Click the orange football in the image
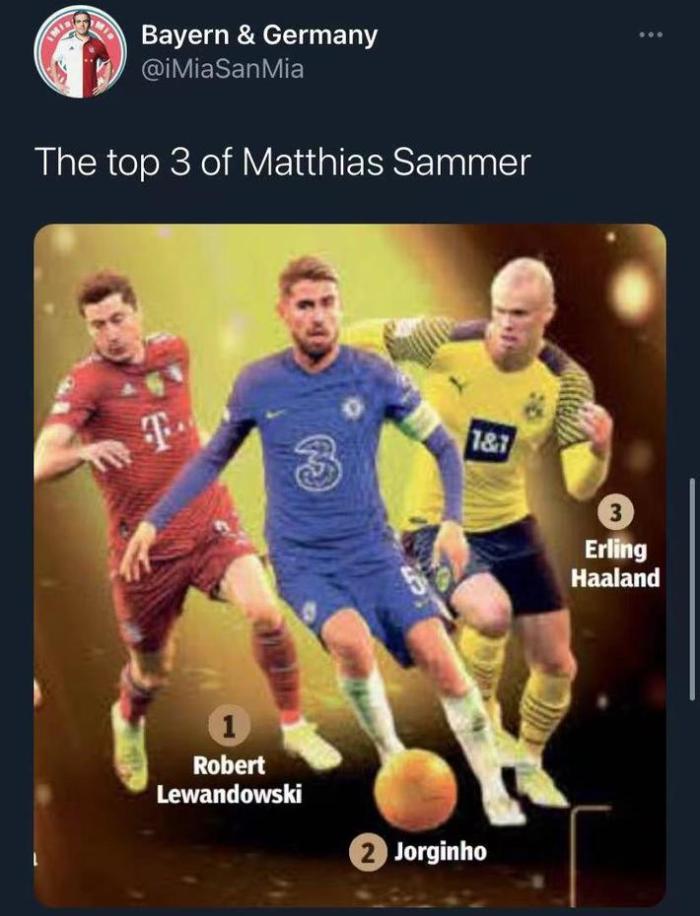Screen dimensions: 700x916 tap(415, 789)
